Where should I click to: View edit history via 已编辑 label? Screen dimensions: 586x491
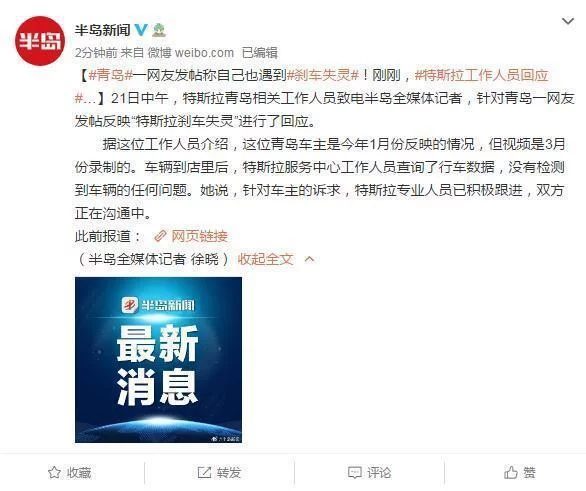260,53
